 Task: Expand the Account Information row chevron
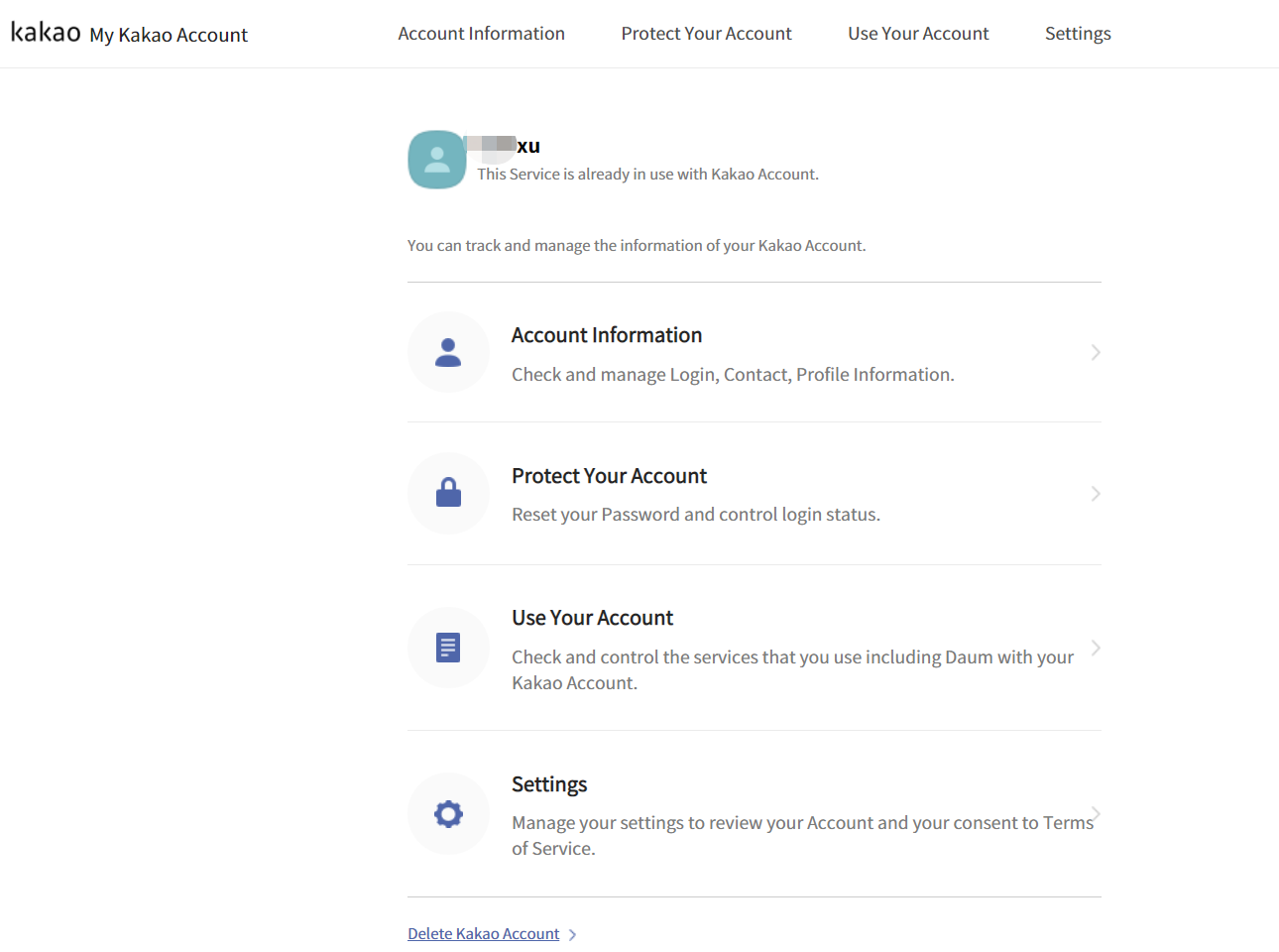[x=1096, y=352]
